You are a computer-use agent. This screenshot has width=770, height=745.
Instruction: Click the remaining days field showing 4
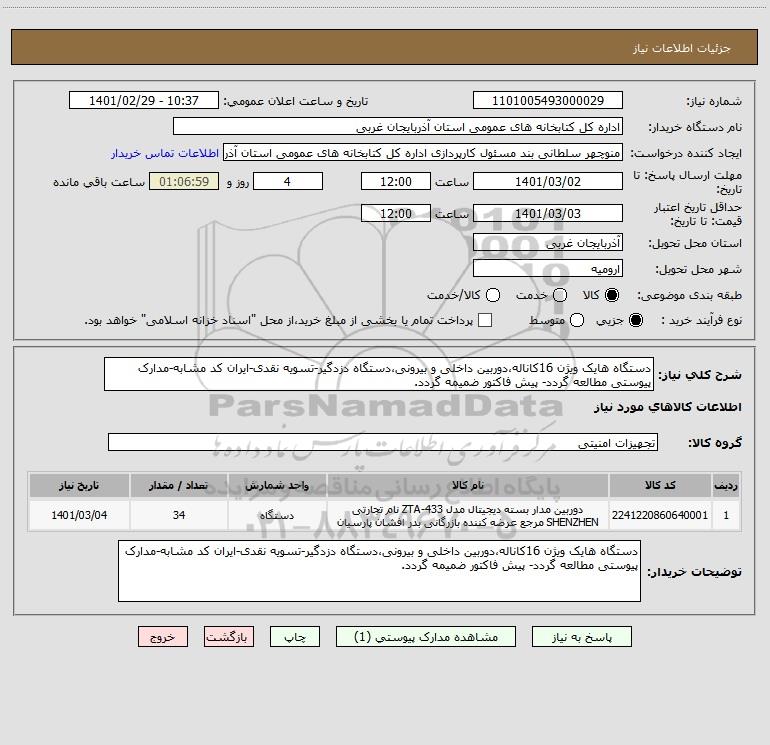(x=288, y=181)
